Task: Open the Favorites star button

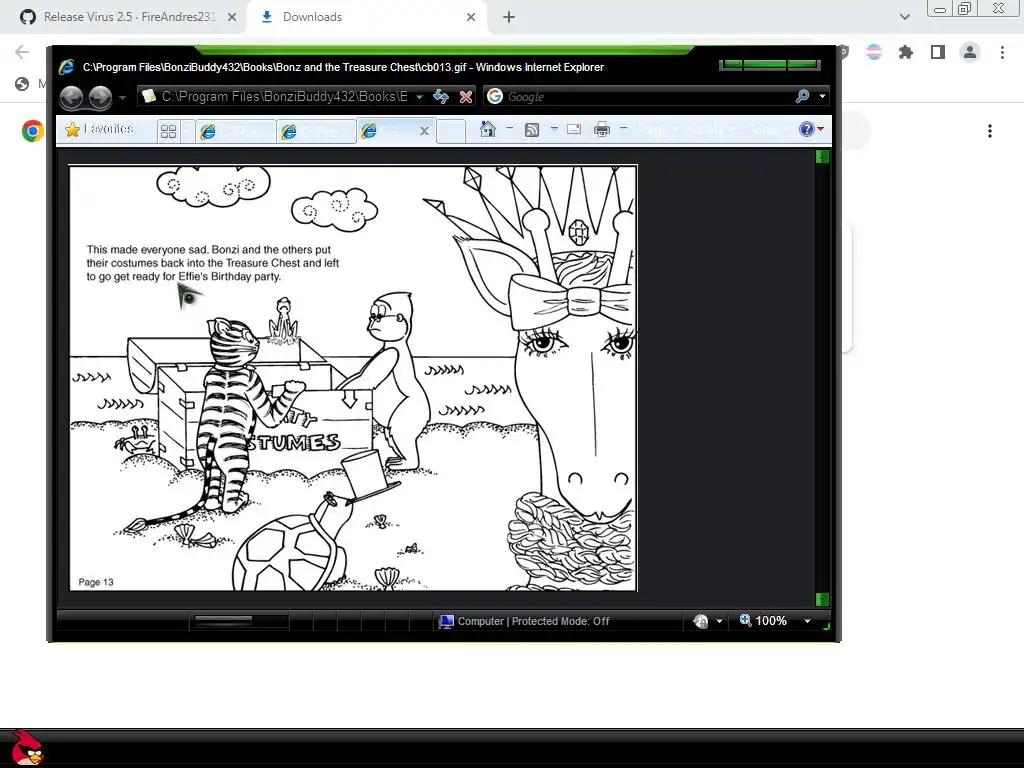Action: point(99,129)
